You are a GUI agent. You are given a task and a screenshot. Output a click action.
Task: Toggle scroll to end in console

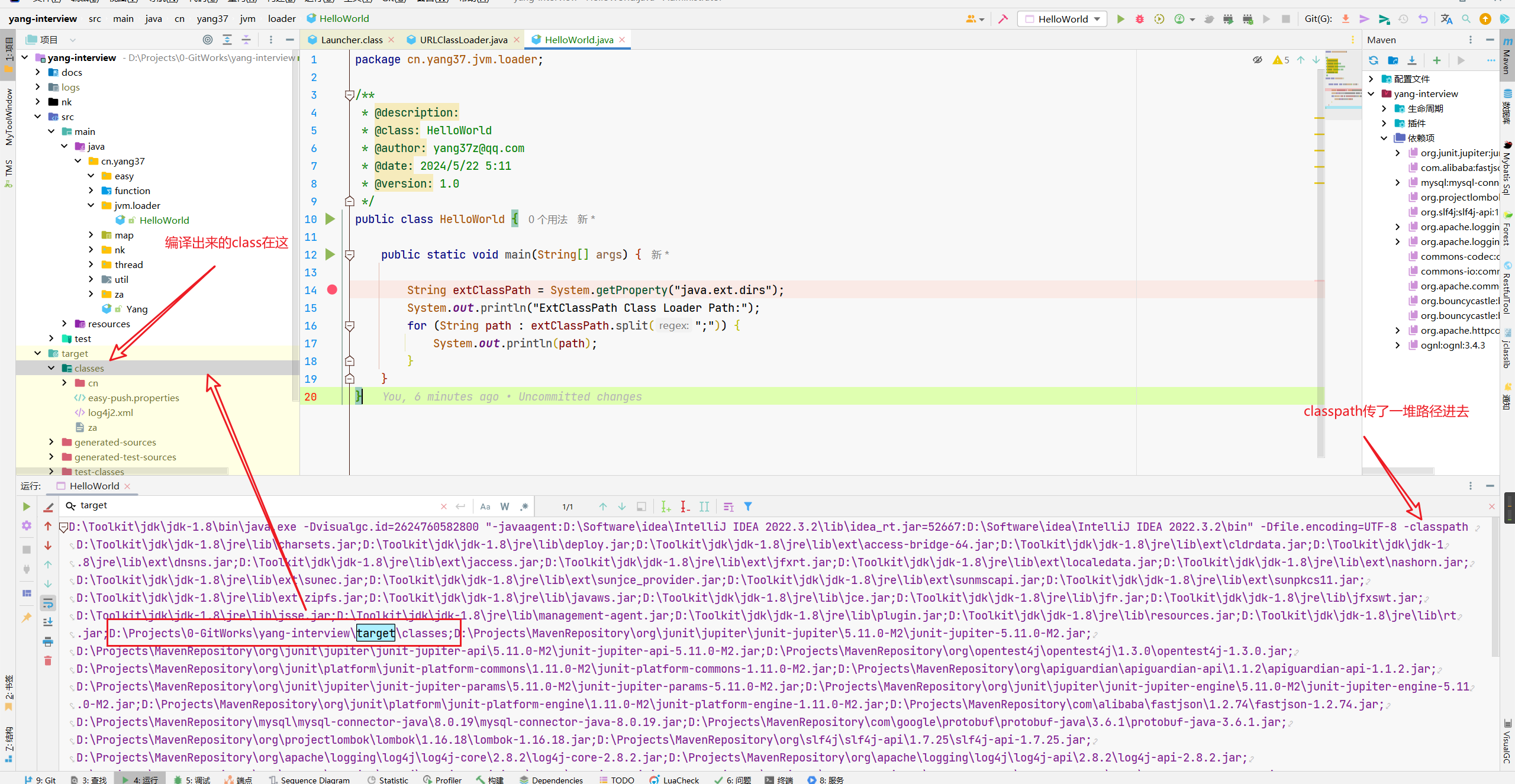[x=48, y=622]
